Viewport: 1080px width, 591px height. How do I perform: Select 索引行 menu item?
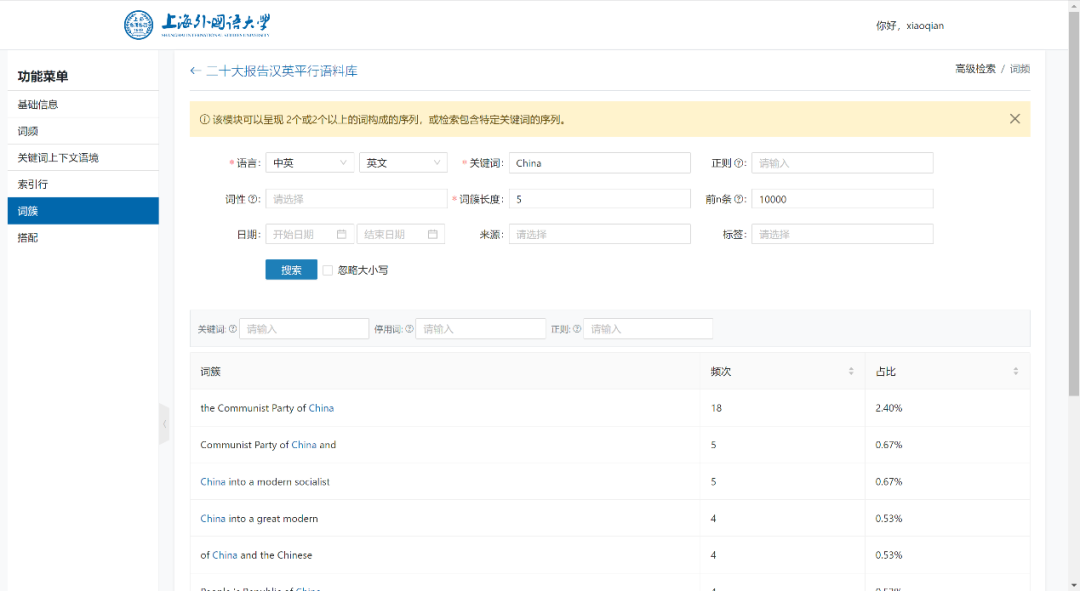tap(83, 184)
